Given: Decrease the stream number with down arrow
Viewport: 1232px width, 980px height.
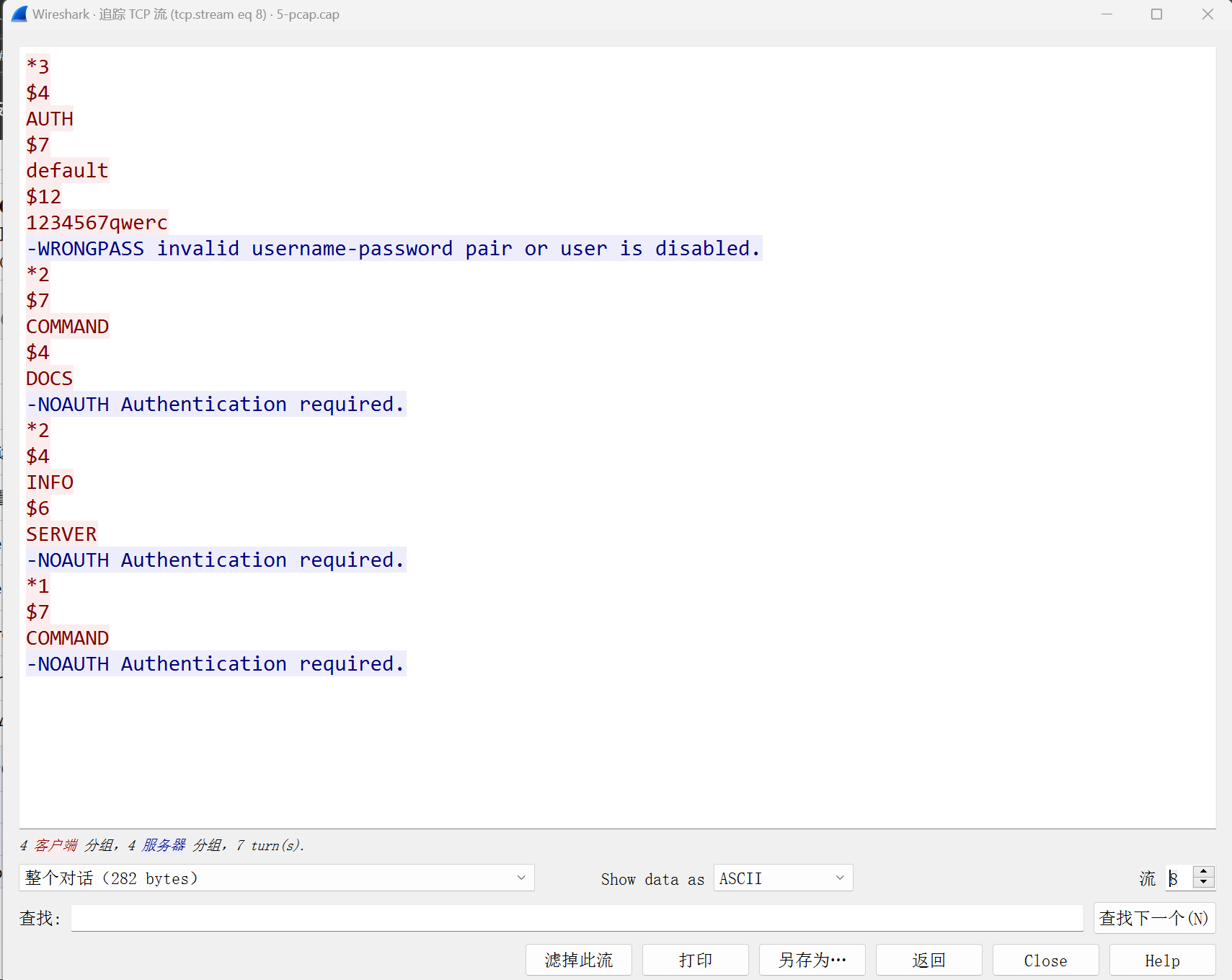Looking at the screenshot, I should point(1203,883).
